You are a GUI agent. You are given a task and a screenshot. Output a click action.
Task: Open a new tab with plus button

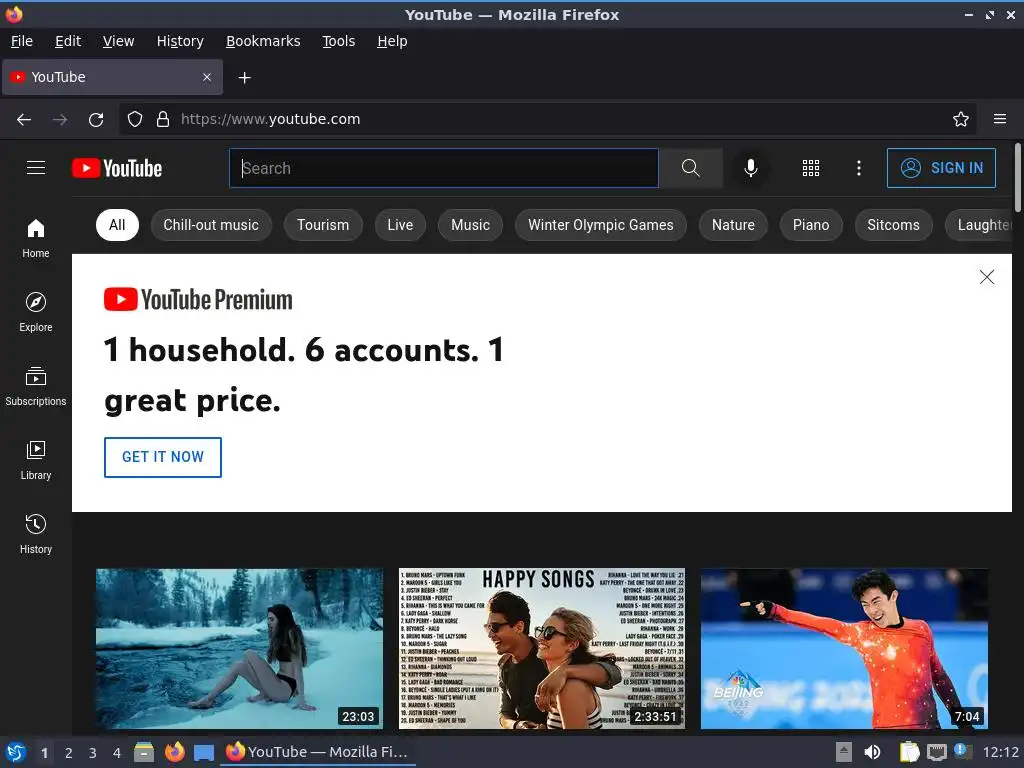[x=244, y=78]
